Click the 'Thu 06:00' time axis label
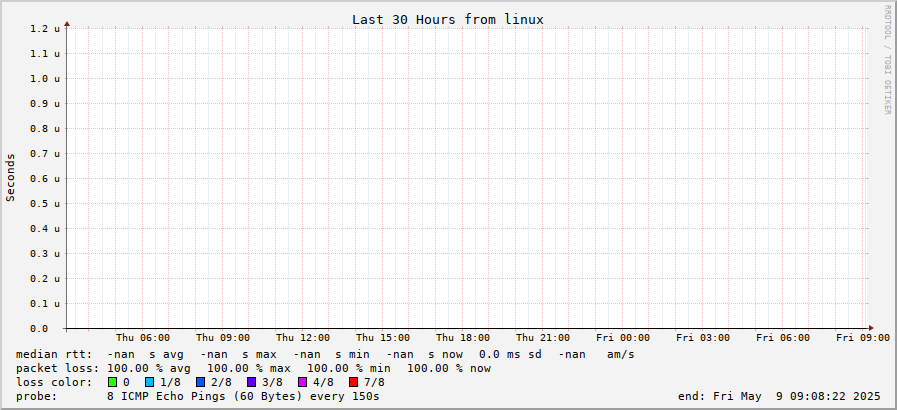 coord(142,338)
